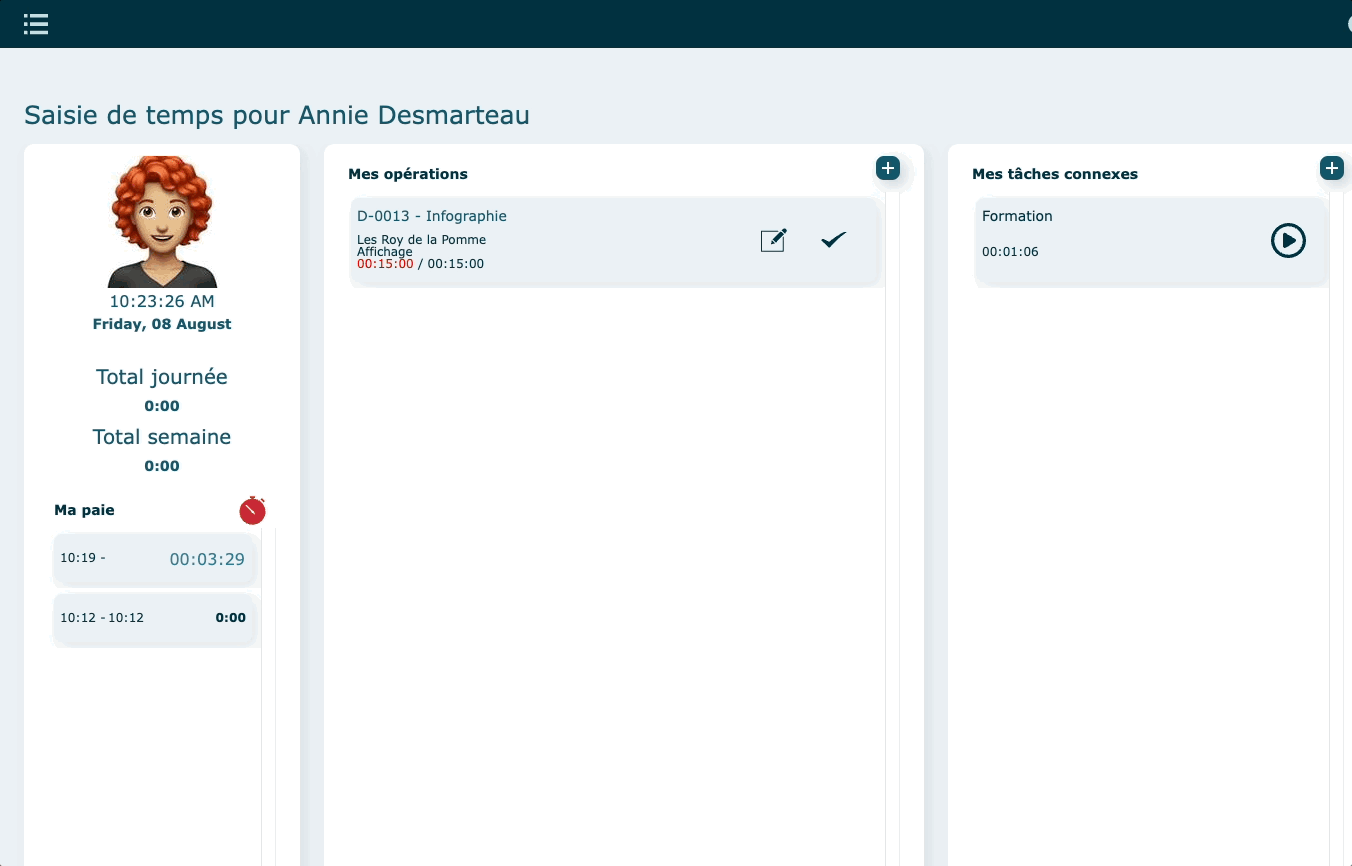Select the Formation task card title
Screen dimensions: 1352x866
1017,216
